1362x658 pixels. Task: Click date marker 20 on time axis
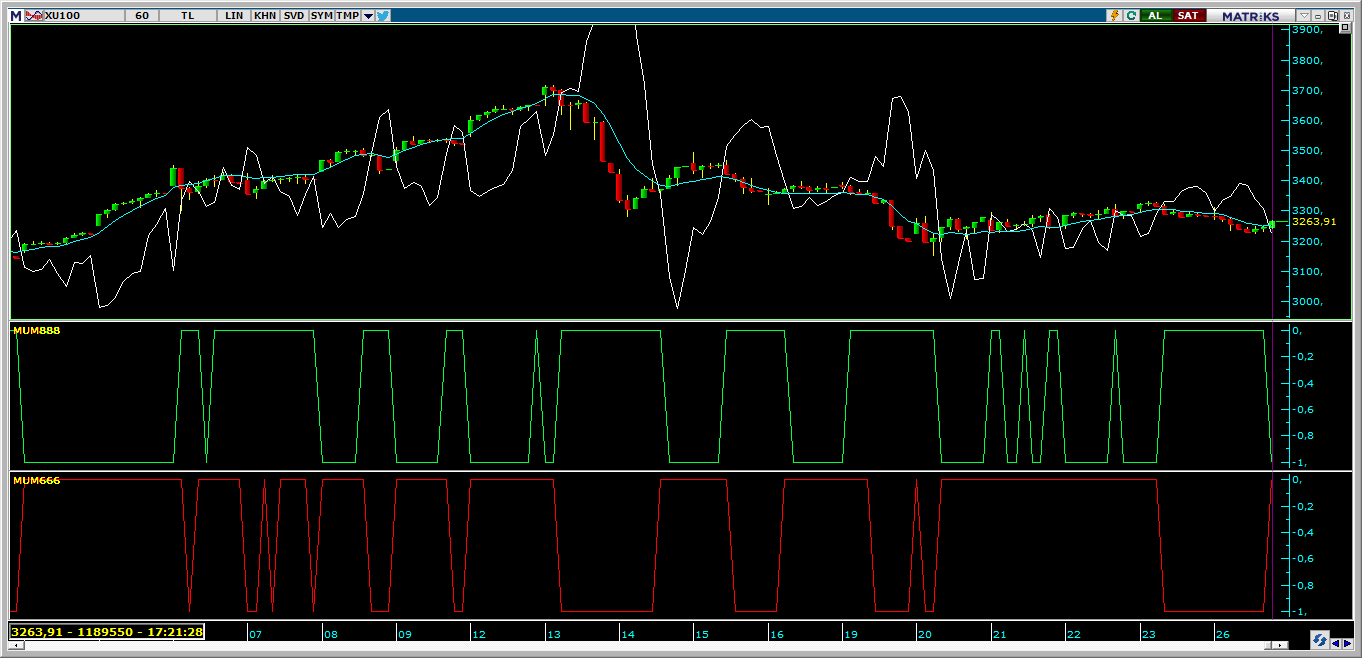(925, 634)
